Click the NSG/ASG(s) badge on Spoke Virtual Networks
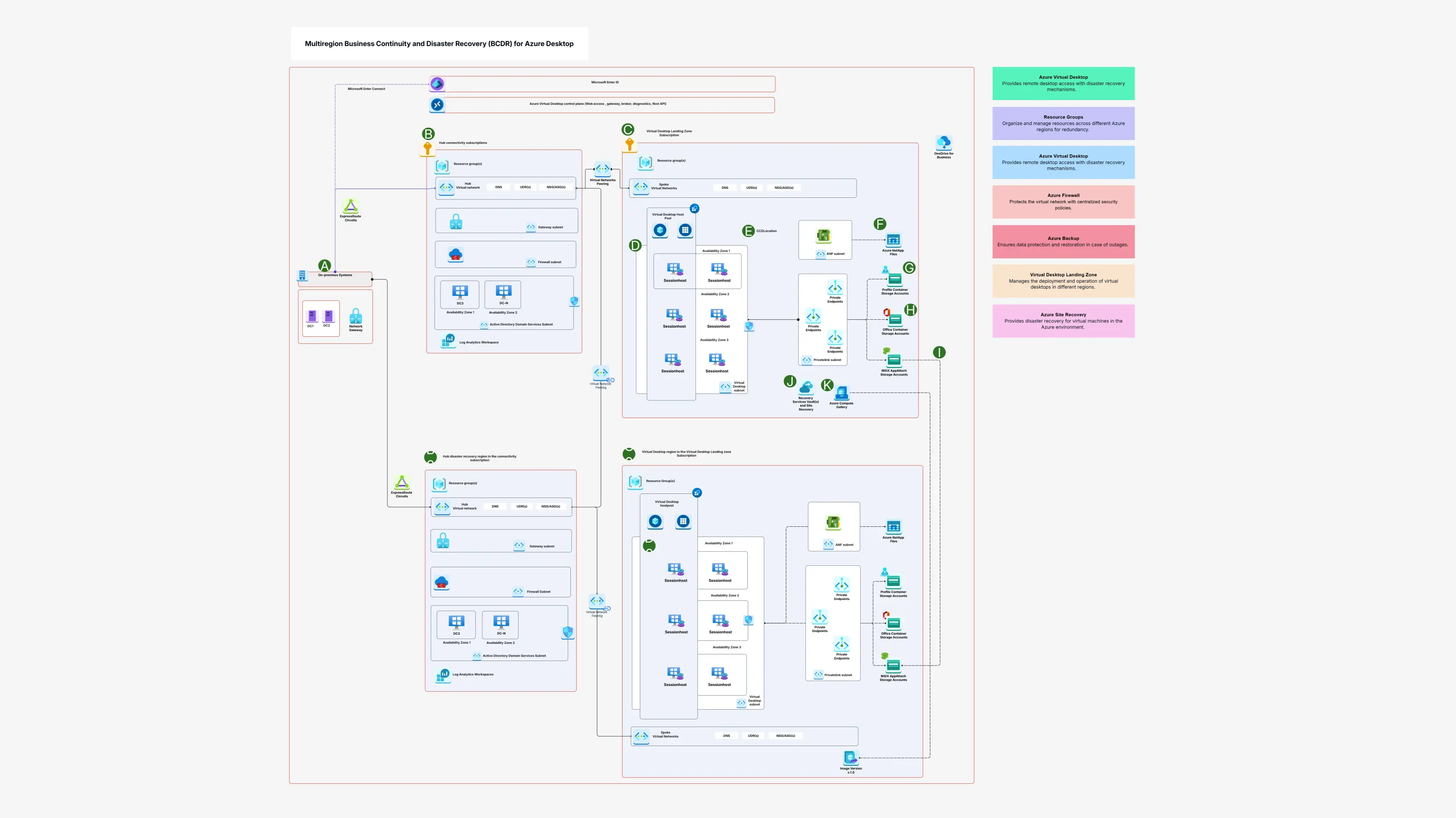Screen dimensions: 1456x818 785,187
